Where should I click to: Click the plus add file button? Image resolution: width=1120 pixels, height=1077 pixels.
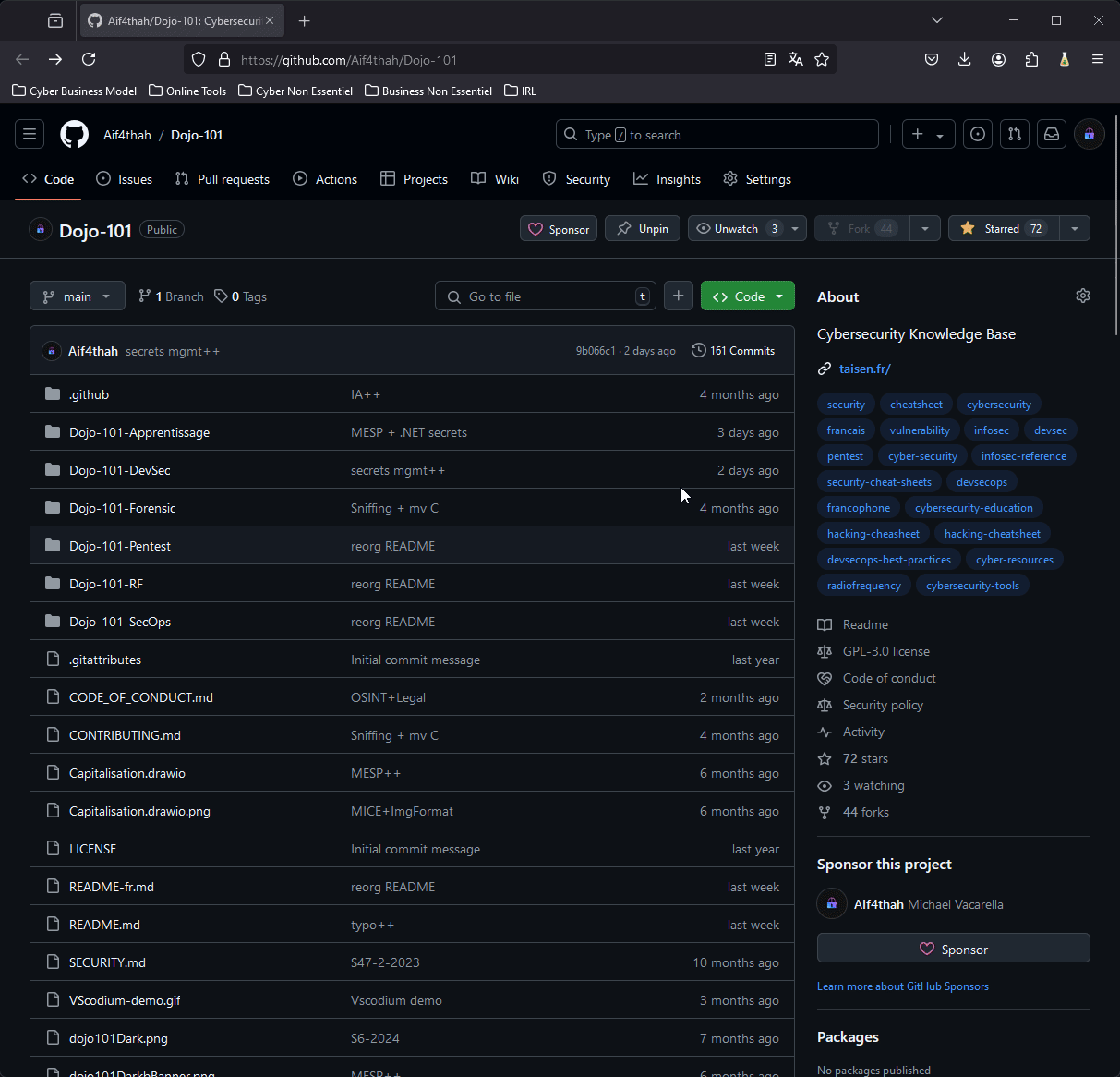pos(679,296)
